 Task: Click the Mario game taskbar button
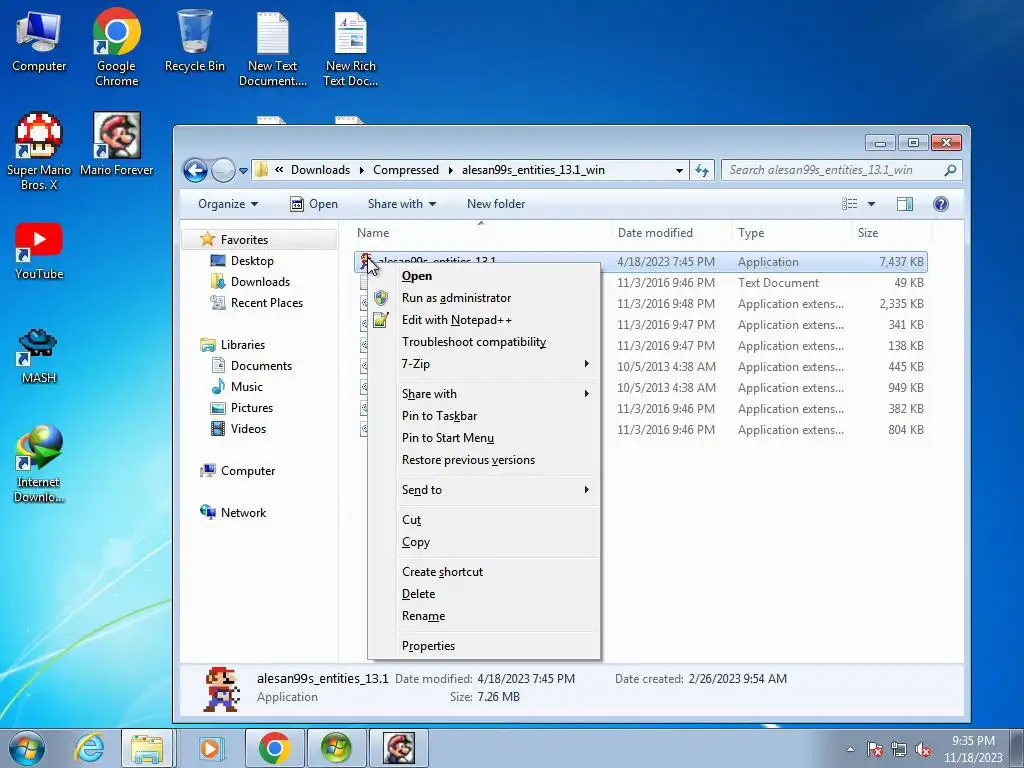tap(399, 748)
